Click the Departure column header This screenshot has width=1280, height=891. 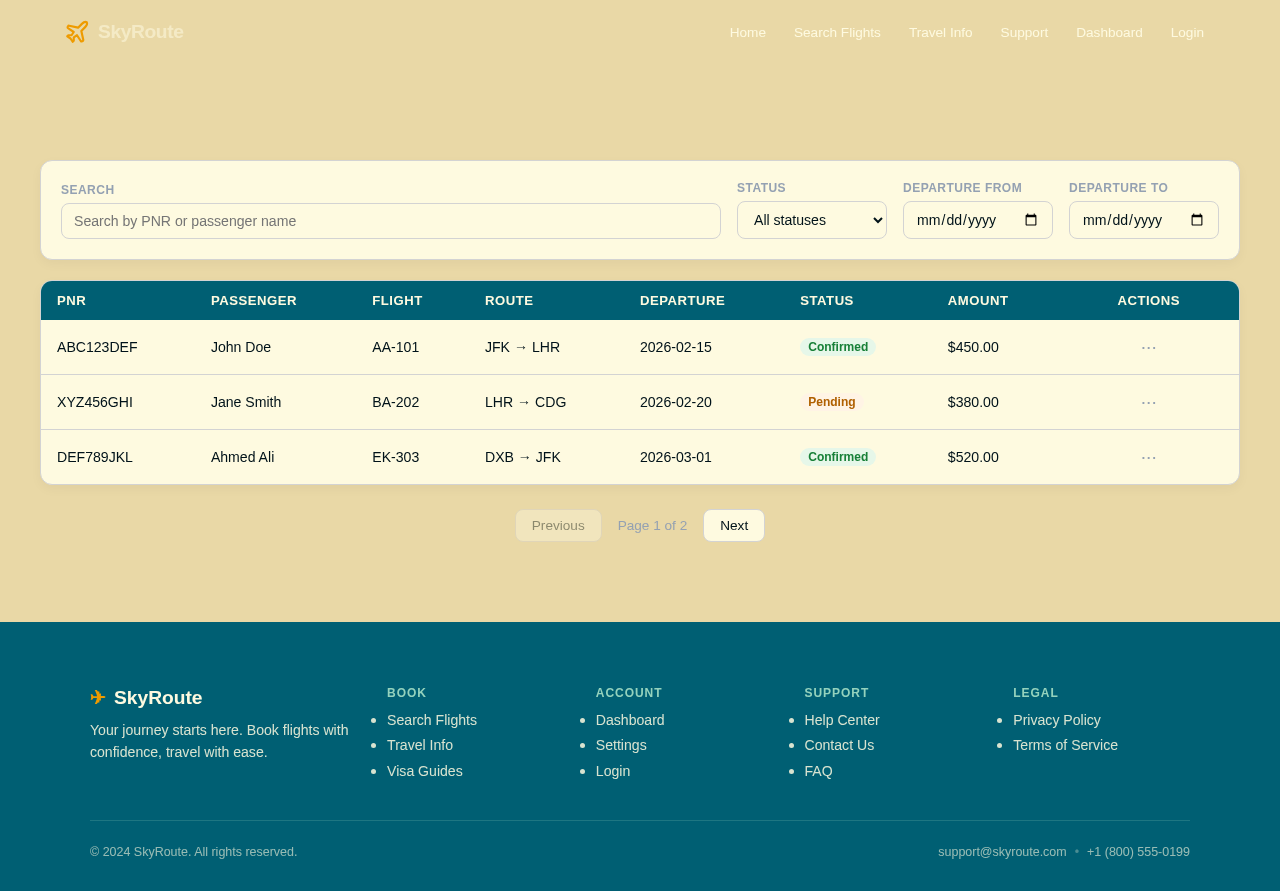(x=682, y=300)
